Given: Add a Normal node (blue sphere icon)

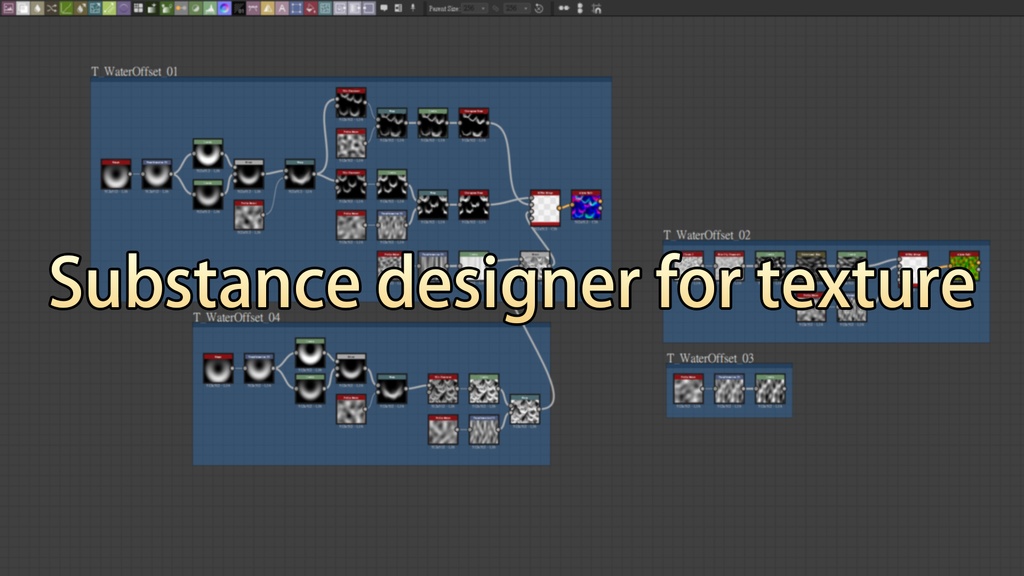Looking at the screenshot, I should (224, 8).
